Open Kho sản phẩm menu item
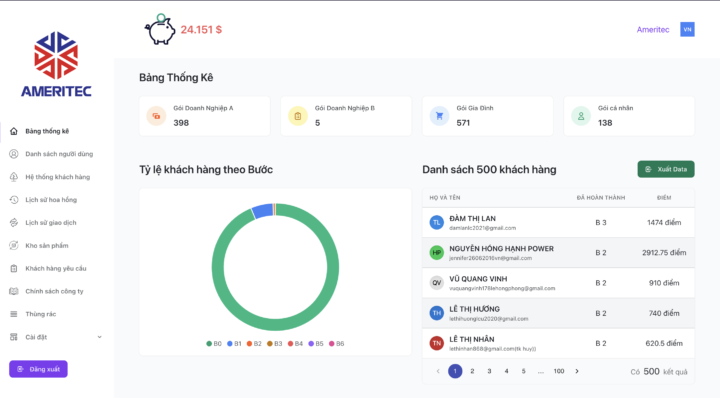Viewport: 720px width, 398px height. tap(46, 246)
